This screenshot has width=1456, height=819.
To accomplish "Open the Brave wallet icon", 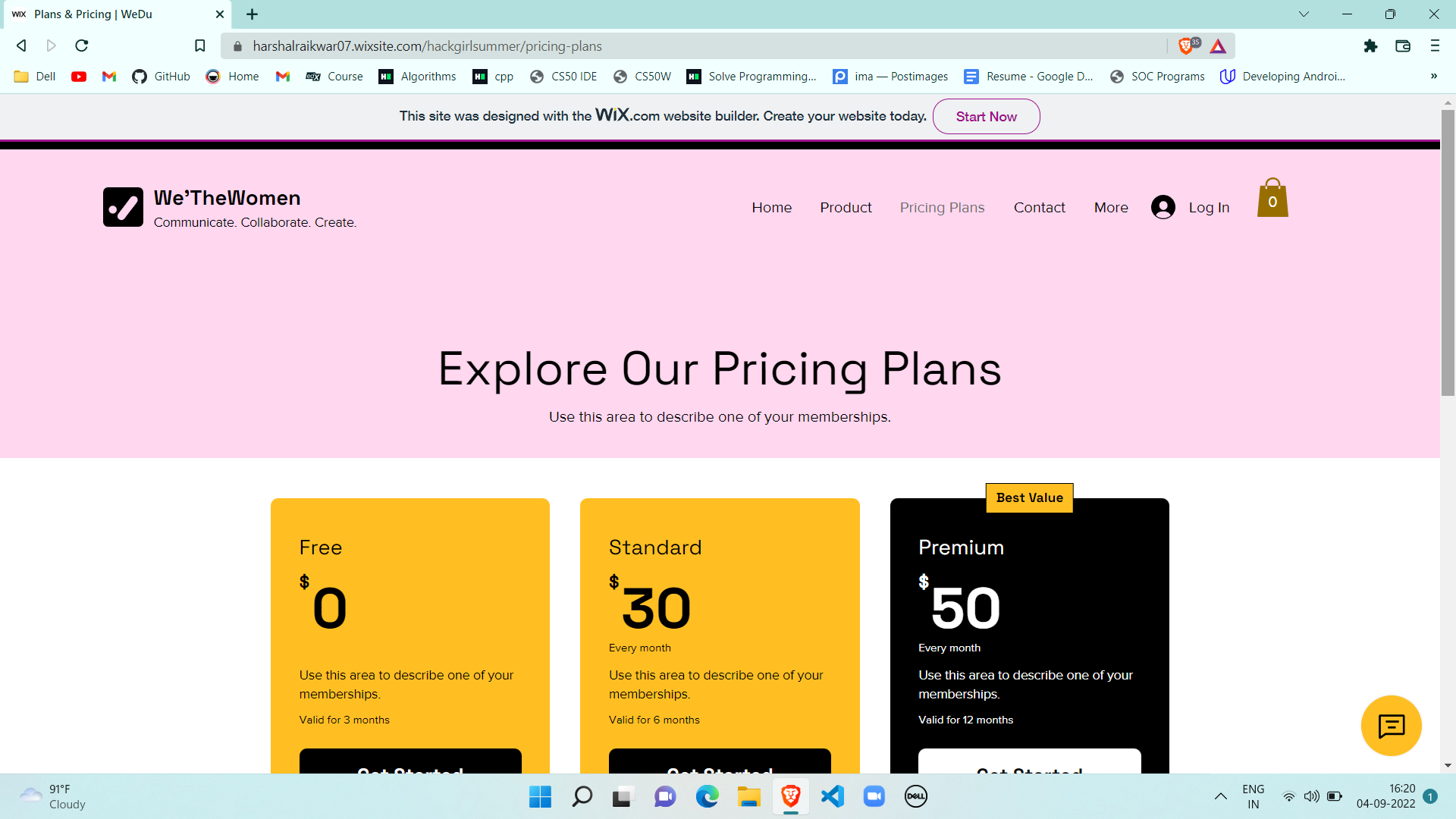I will [x=1403, y=46].
